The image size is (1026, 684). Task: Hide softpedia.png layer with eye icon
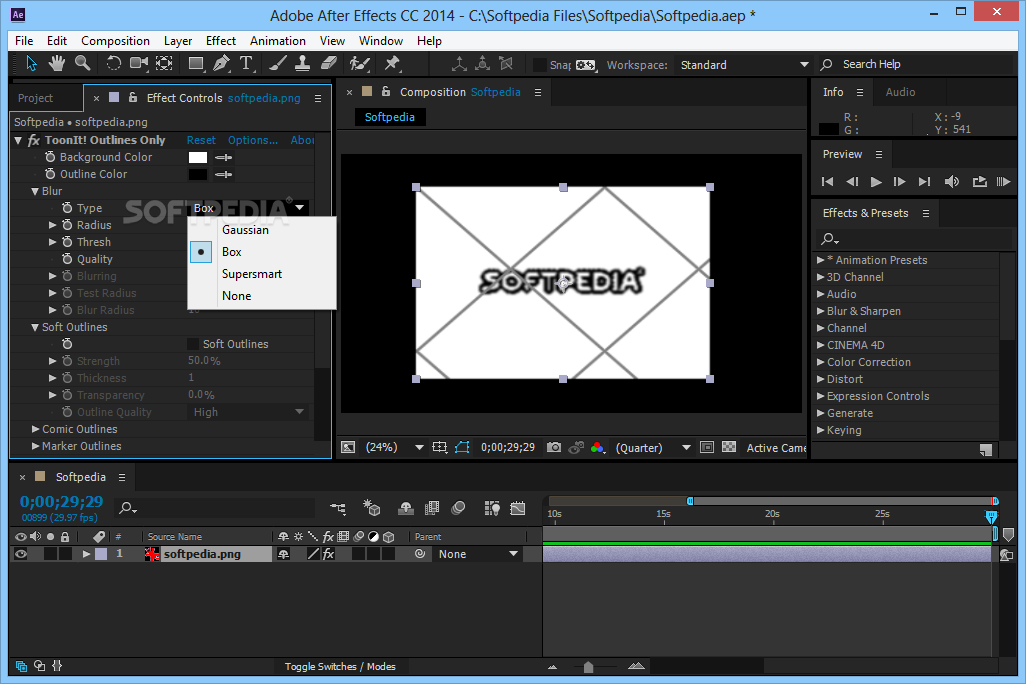[21, 554]
